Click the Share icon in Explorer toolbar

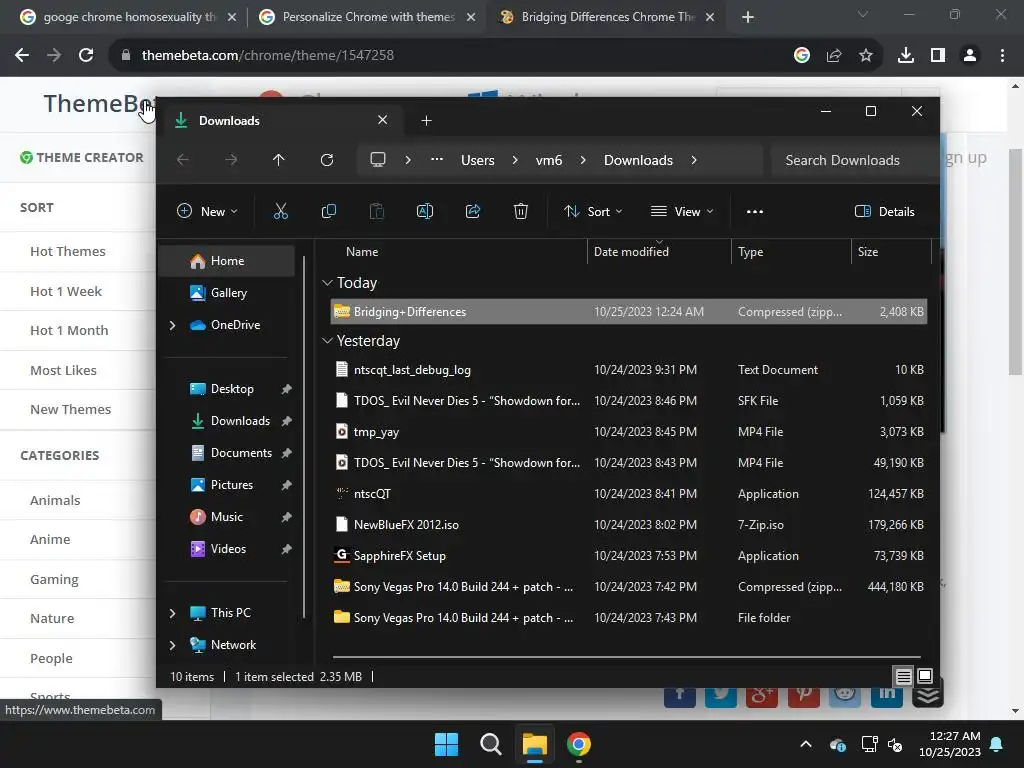pyautogui.click(x=473, y=211)
